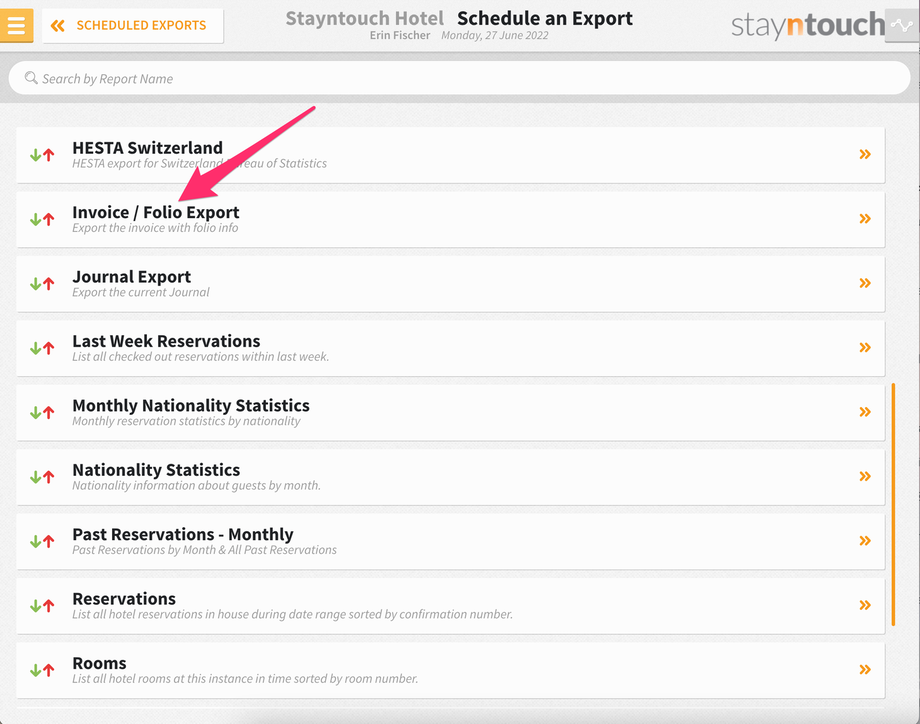Click the orange list scrollbar

point(893,505)
